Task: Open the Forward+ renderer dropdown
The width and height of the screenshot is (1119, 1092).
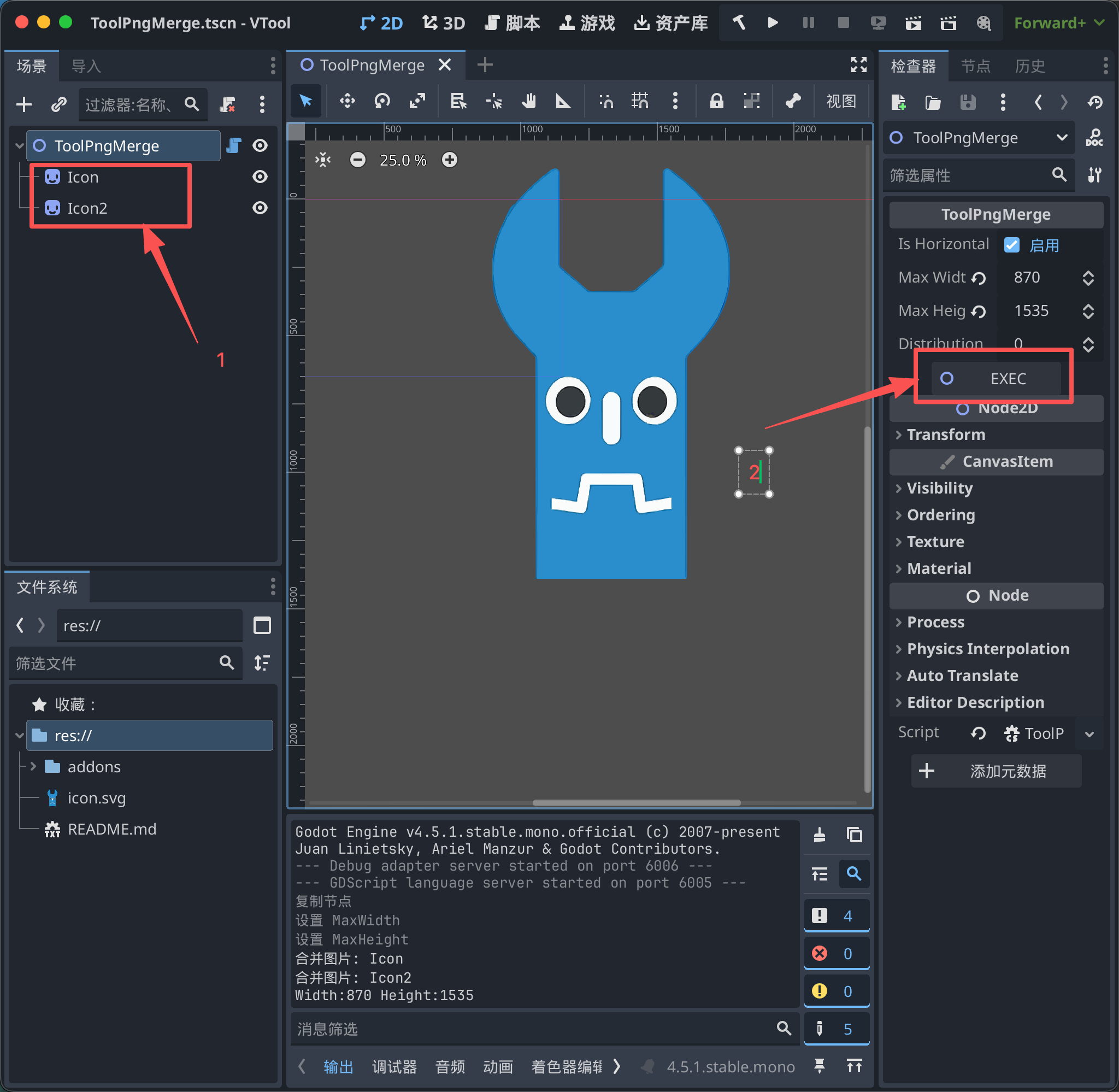Action: pos(1058,23)
